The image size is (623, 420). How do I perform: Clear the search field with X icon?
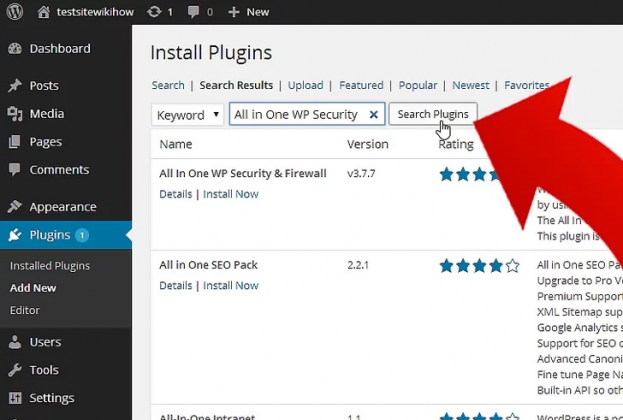tap(373, 115)
